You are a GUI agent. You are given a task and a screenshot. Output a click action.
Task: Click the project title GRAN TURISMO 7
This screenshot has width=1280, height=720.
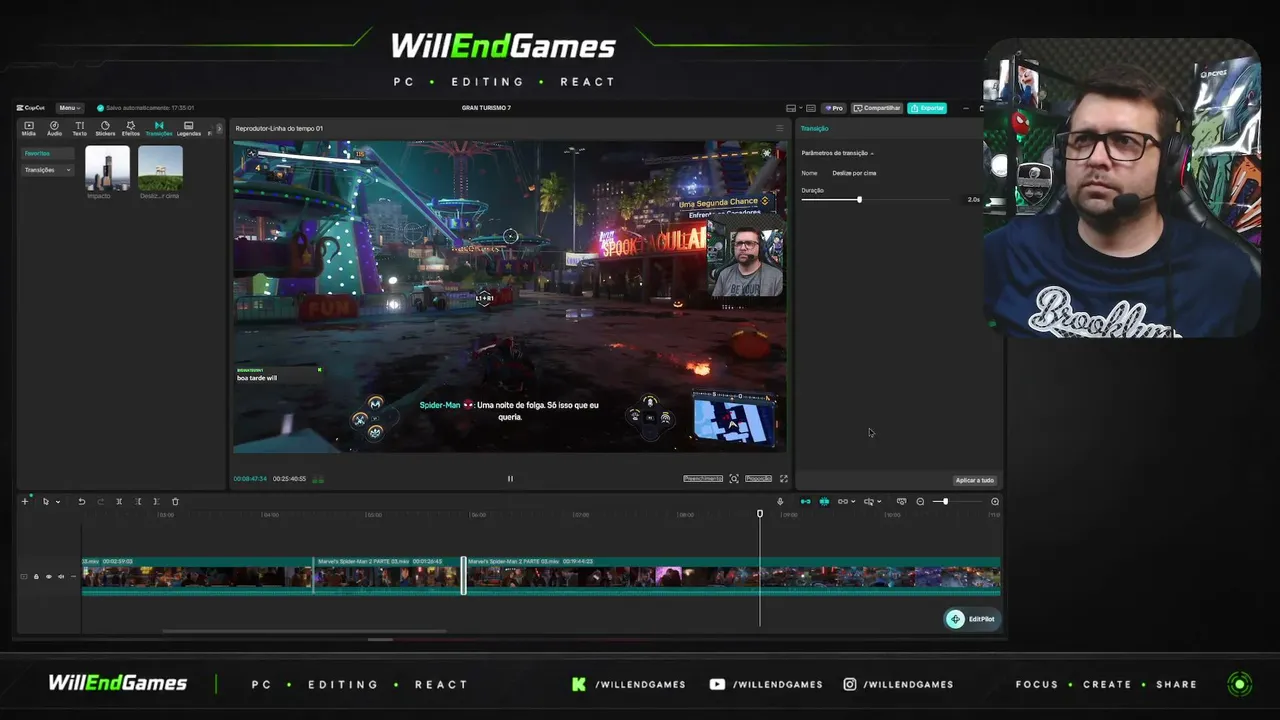(x=487, y=108)
